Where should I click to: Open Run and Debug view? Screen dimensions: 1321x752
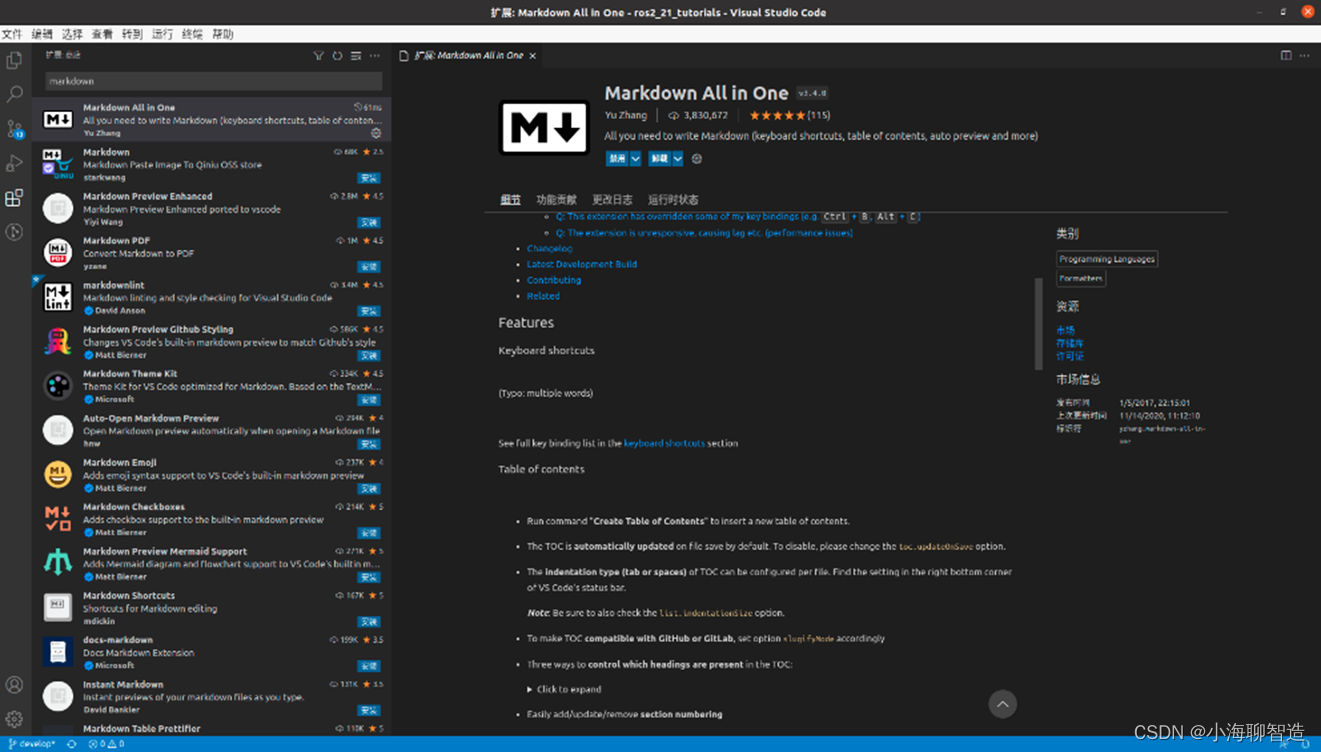[x=14, y=163]
